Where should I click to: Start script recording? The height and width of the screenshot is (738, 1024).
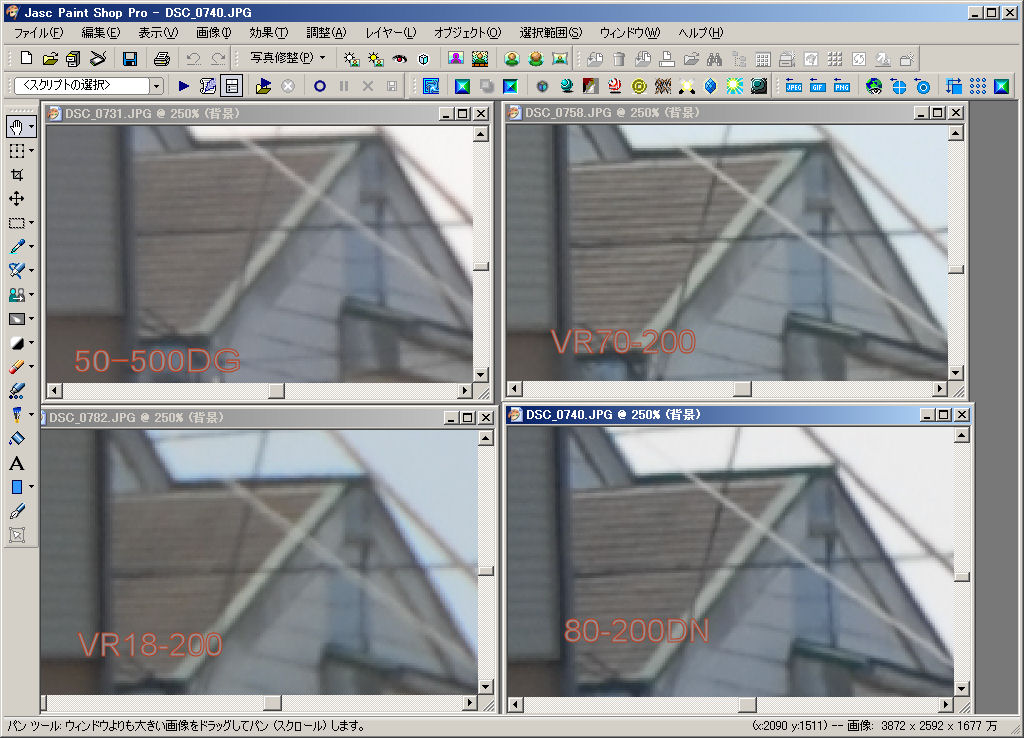(320, 86)
